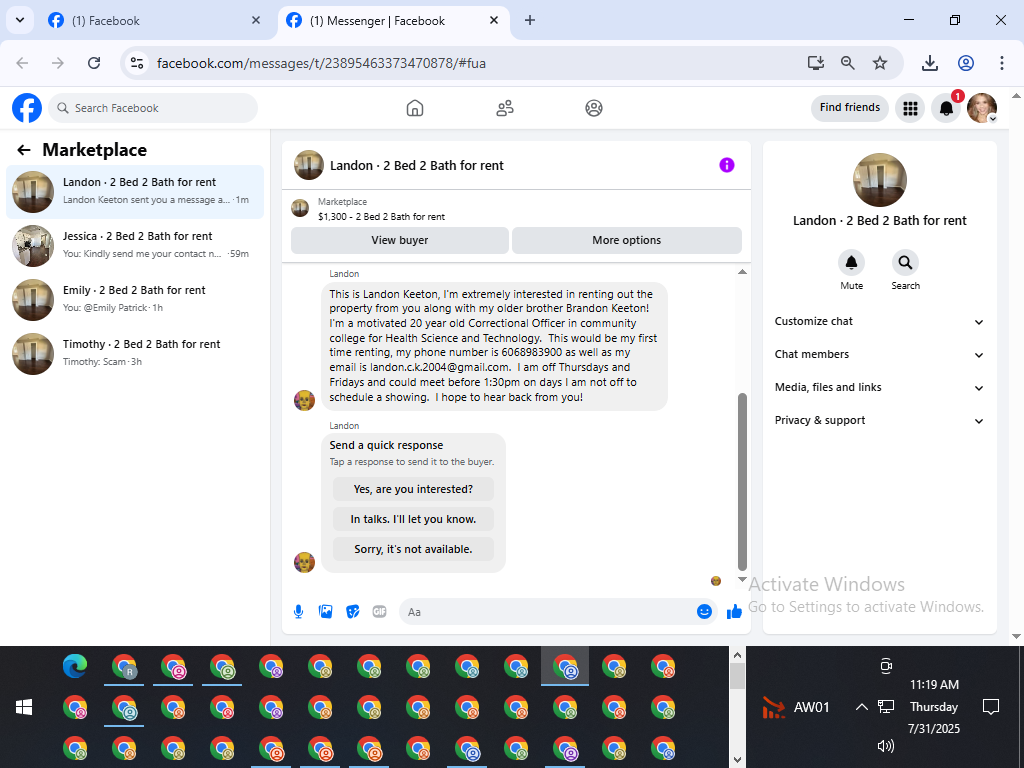Open Timothy 2 Bed 2 Bath conversation
1024x768 pixels.
[x=135, y=354]
